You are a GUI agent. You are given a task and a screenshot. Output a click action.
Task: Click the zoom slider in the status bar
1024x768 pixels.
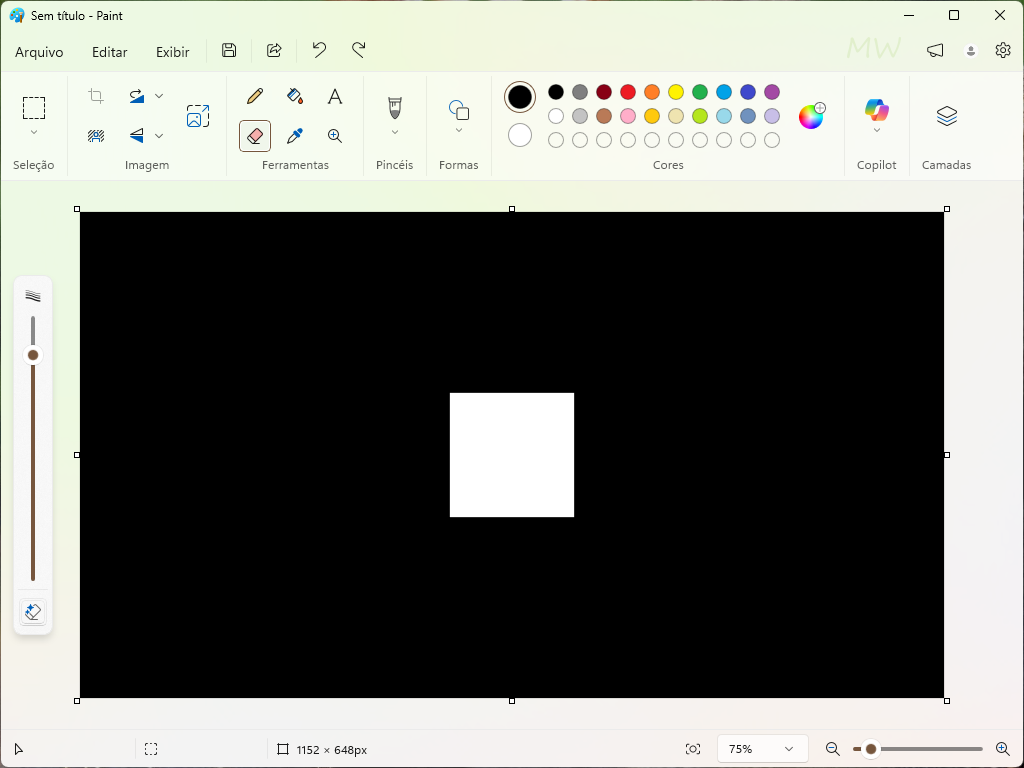(x=871, y=748)
